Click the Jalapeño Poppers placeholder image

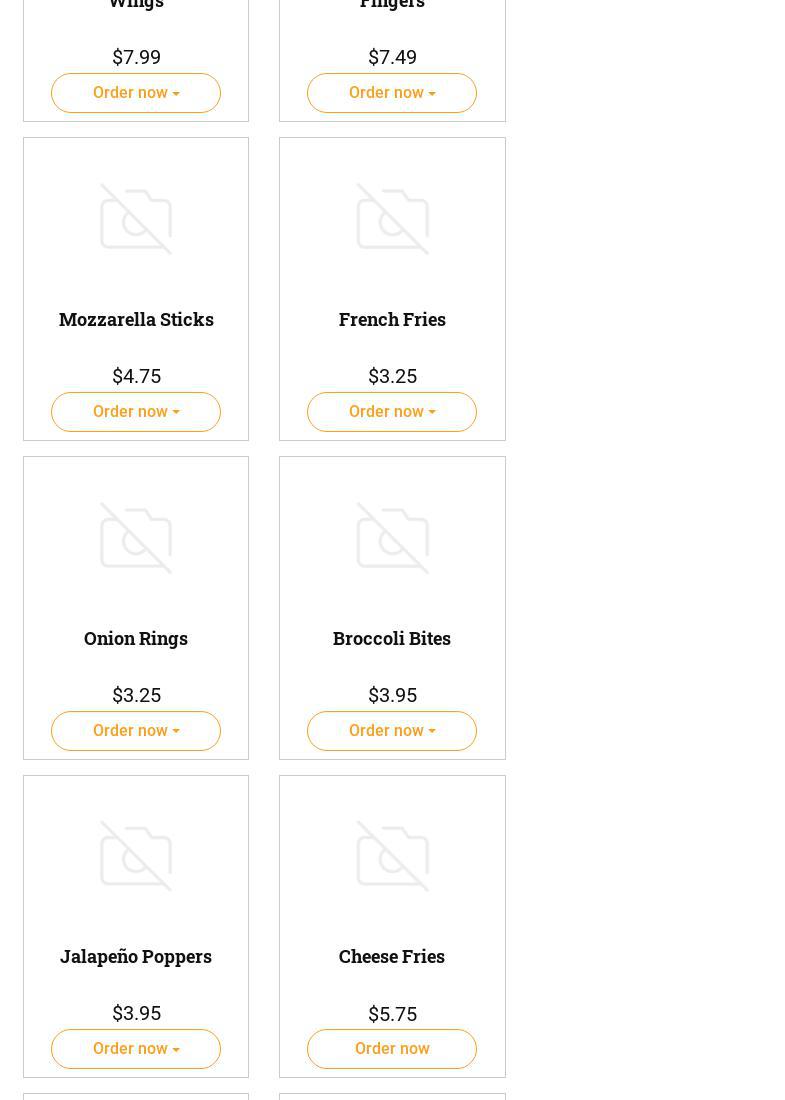click(x=136, y=857)
